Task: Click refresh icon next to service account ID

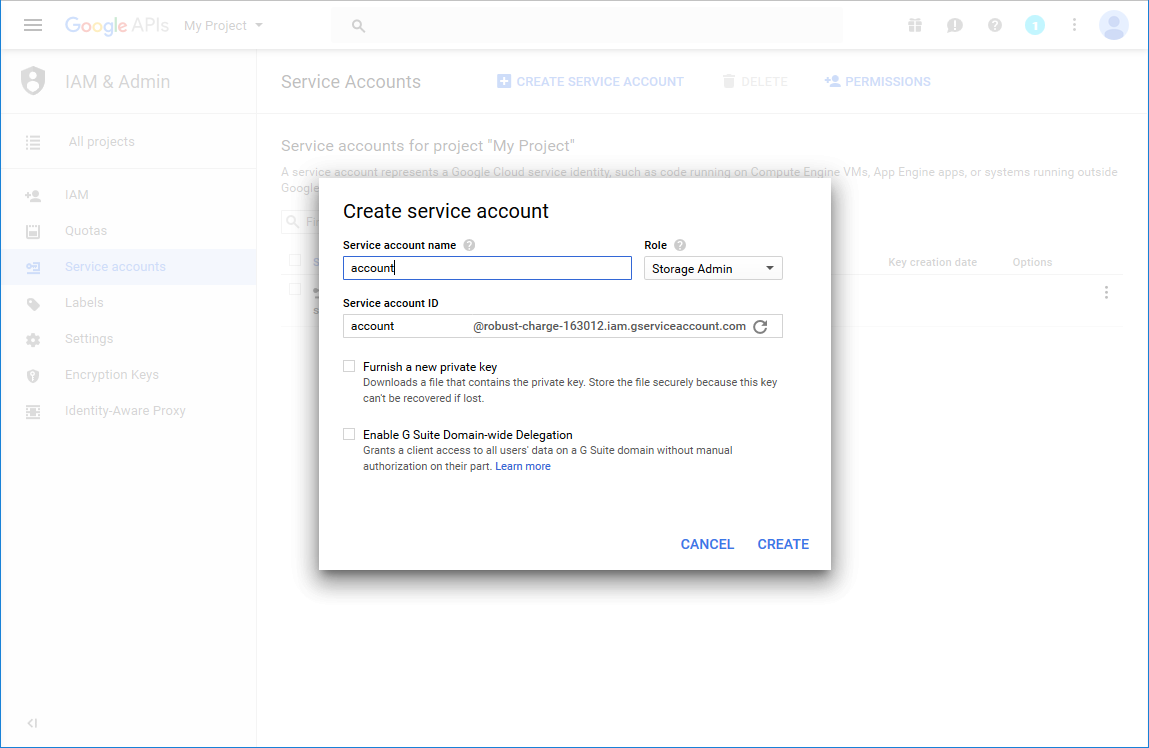Action: 760,327
